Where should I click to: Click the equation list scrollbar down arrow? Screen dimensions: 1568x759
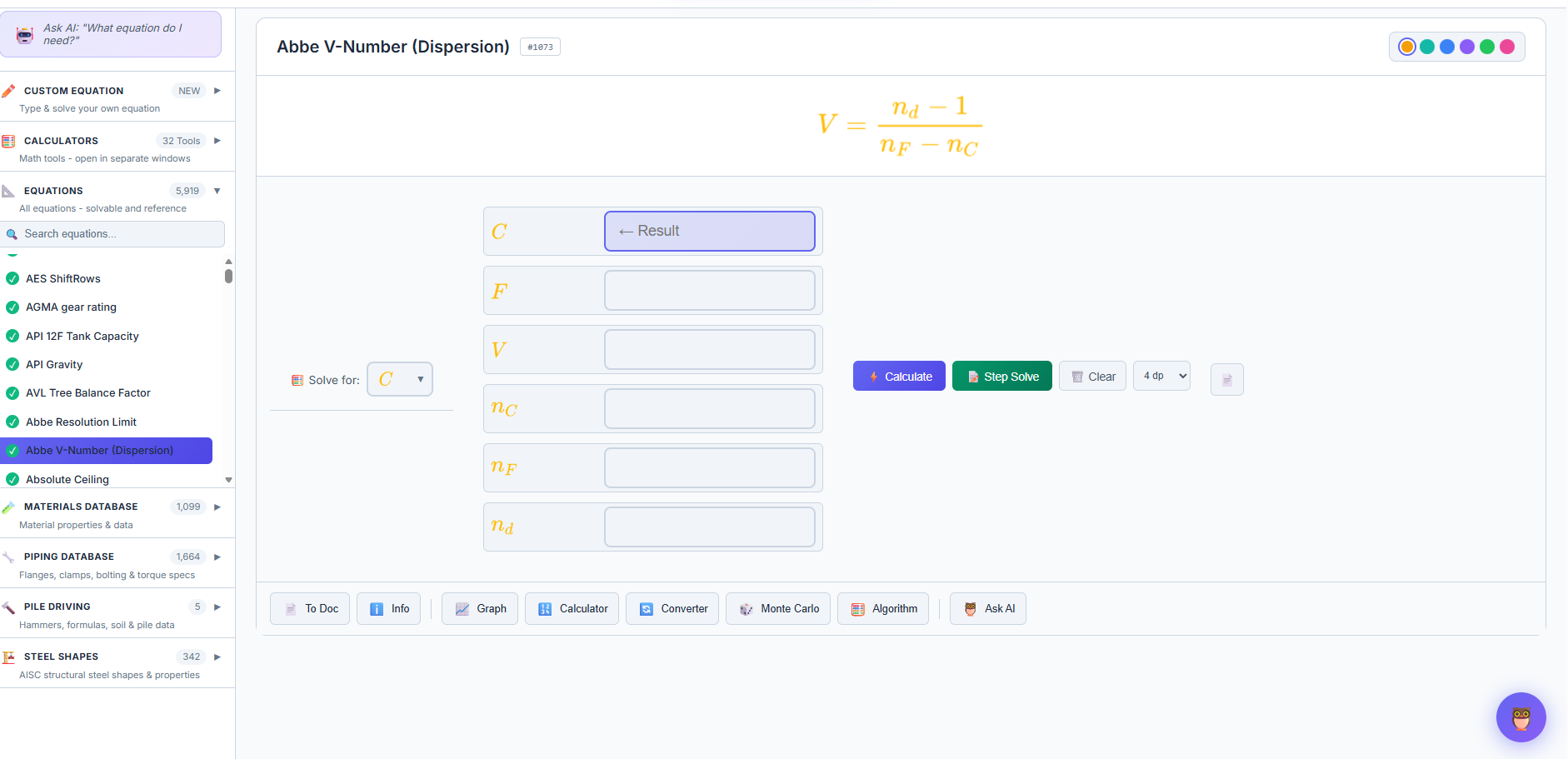[228, 480]
